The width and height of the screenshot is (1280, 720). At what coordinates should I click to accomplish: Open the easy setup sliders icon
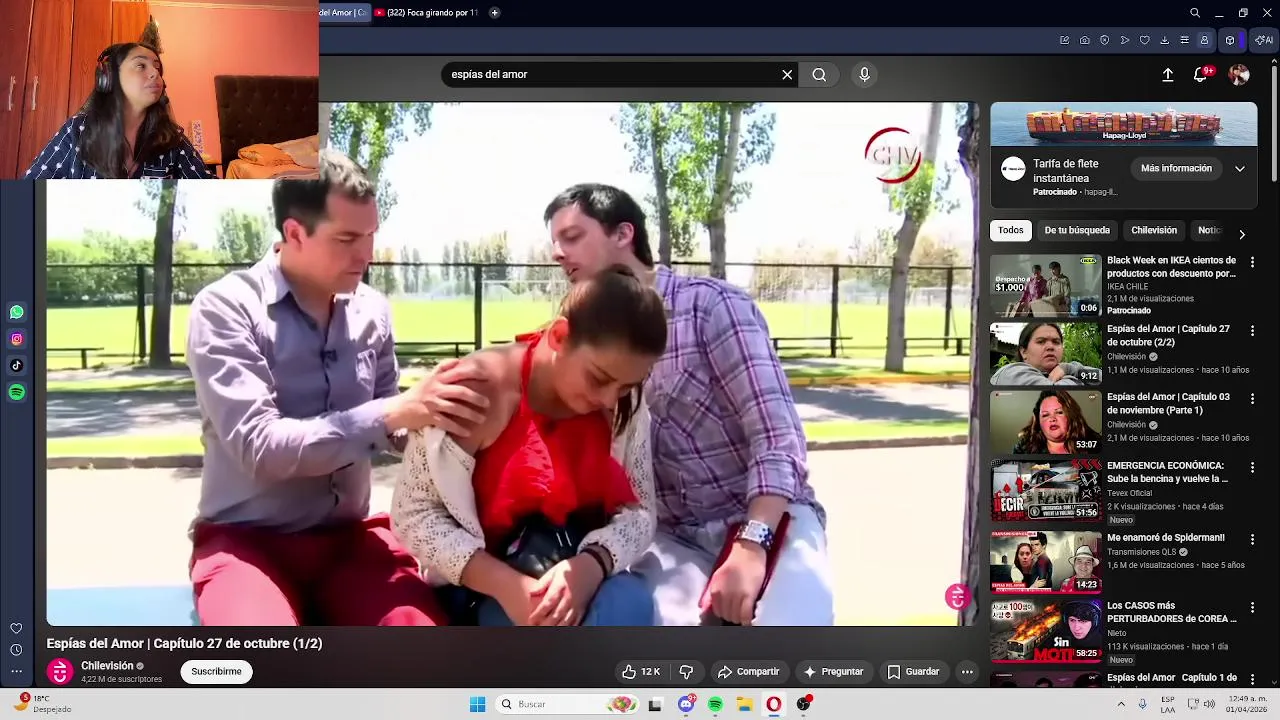pos(1185,40)
